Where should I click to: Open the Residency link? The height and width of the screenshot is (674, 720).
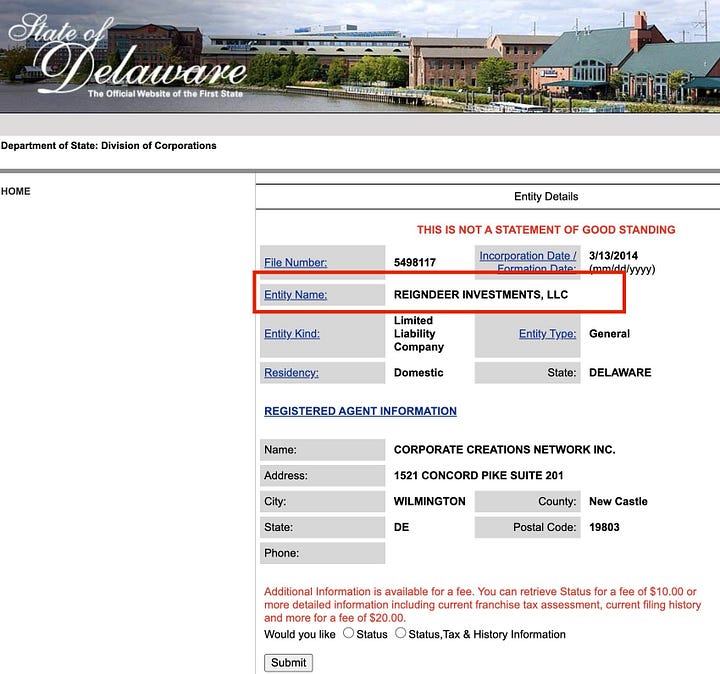[291, 373]
